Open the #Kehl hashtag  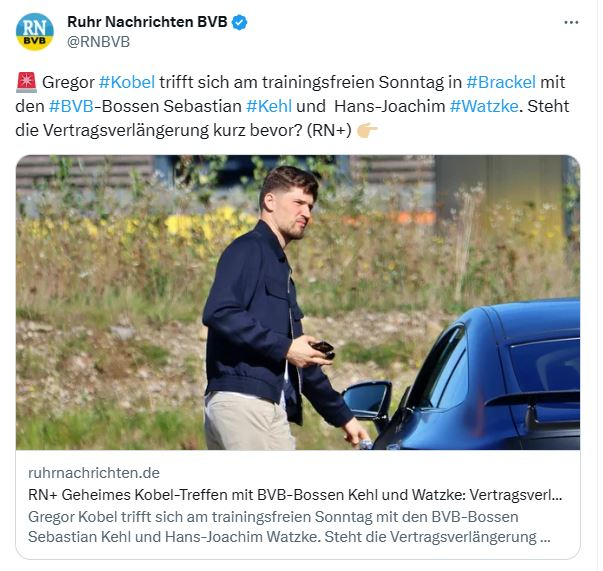pyautogui.click(x=269, y=106)
